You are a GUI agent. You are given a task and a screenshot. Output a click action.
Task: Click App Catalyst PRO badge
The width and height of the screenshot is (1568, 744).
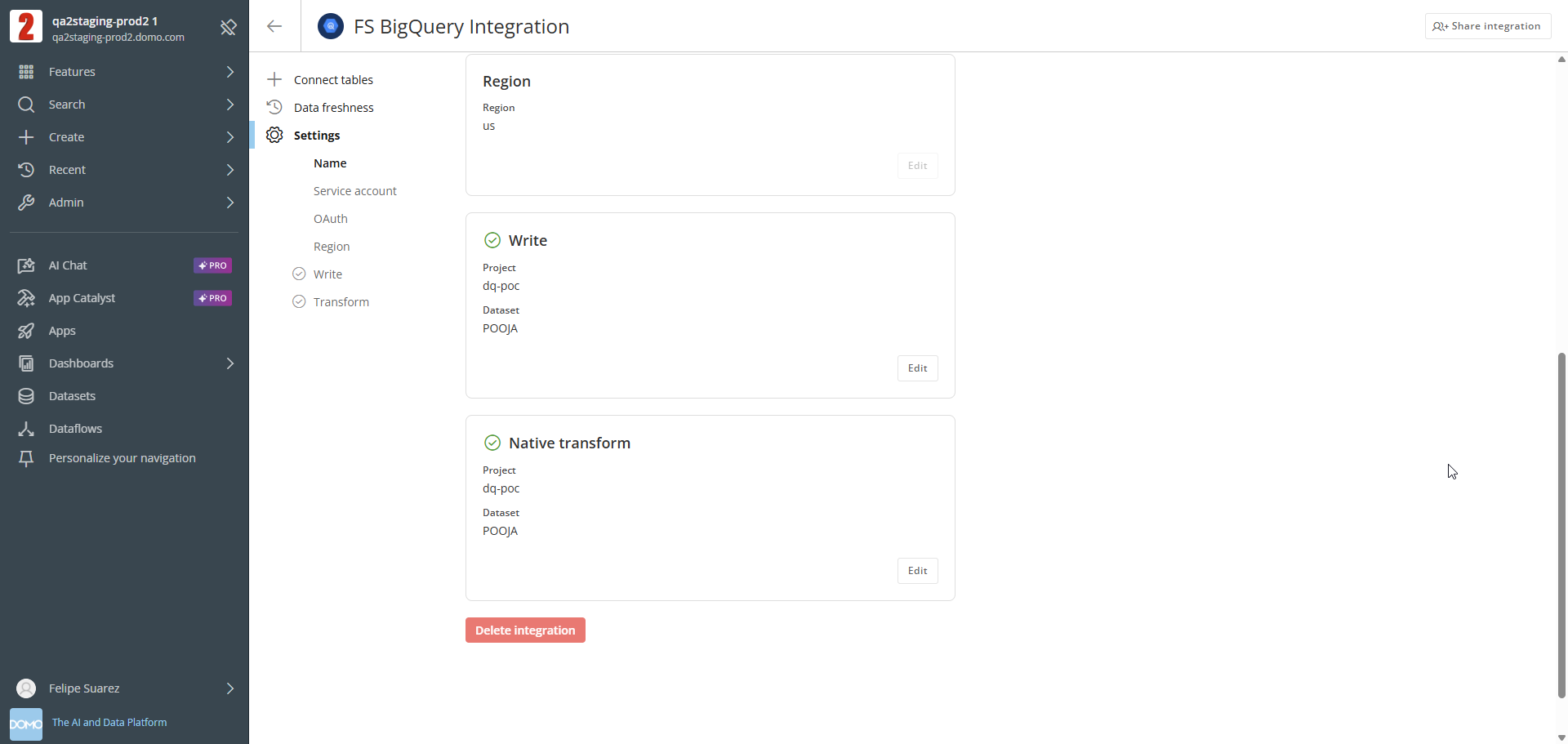pos(212,298)
